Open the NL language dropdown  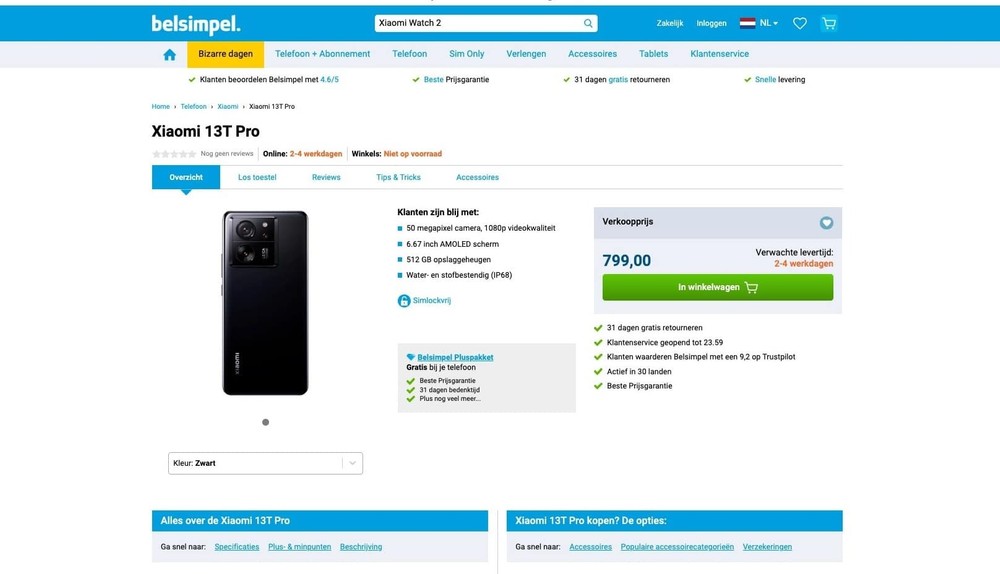click(759, 23)
